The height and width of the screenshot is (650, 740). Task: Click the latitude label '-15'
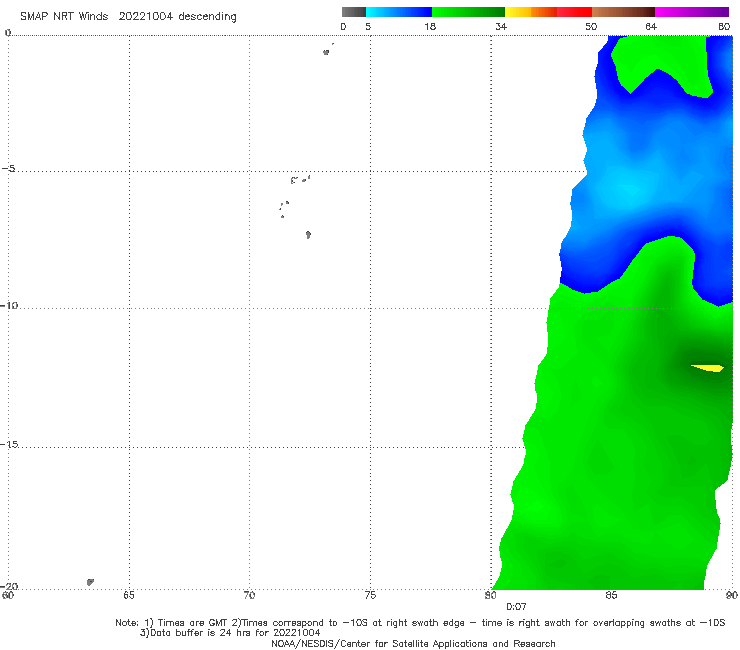[9, 444]
